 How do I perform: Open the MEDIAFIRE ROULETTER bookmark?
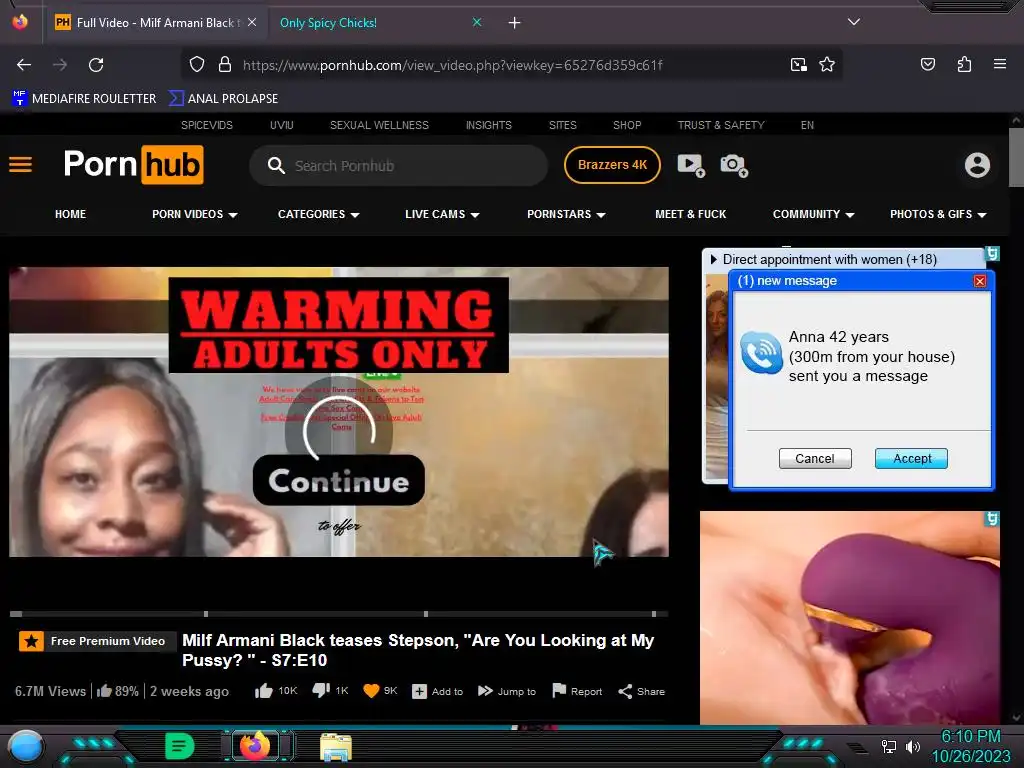[x=84, y=99]
